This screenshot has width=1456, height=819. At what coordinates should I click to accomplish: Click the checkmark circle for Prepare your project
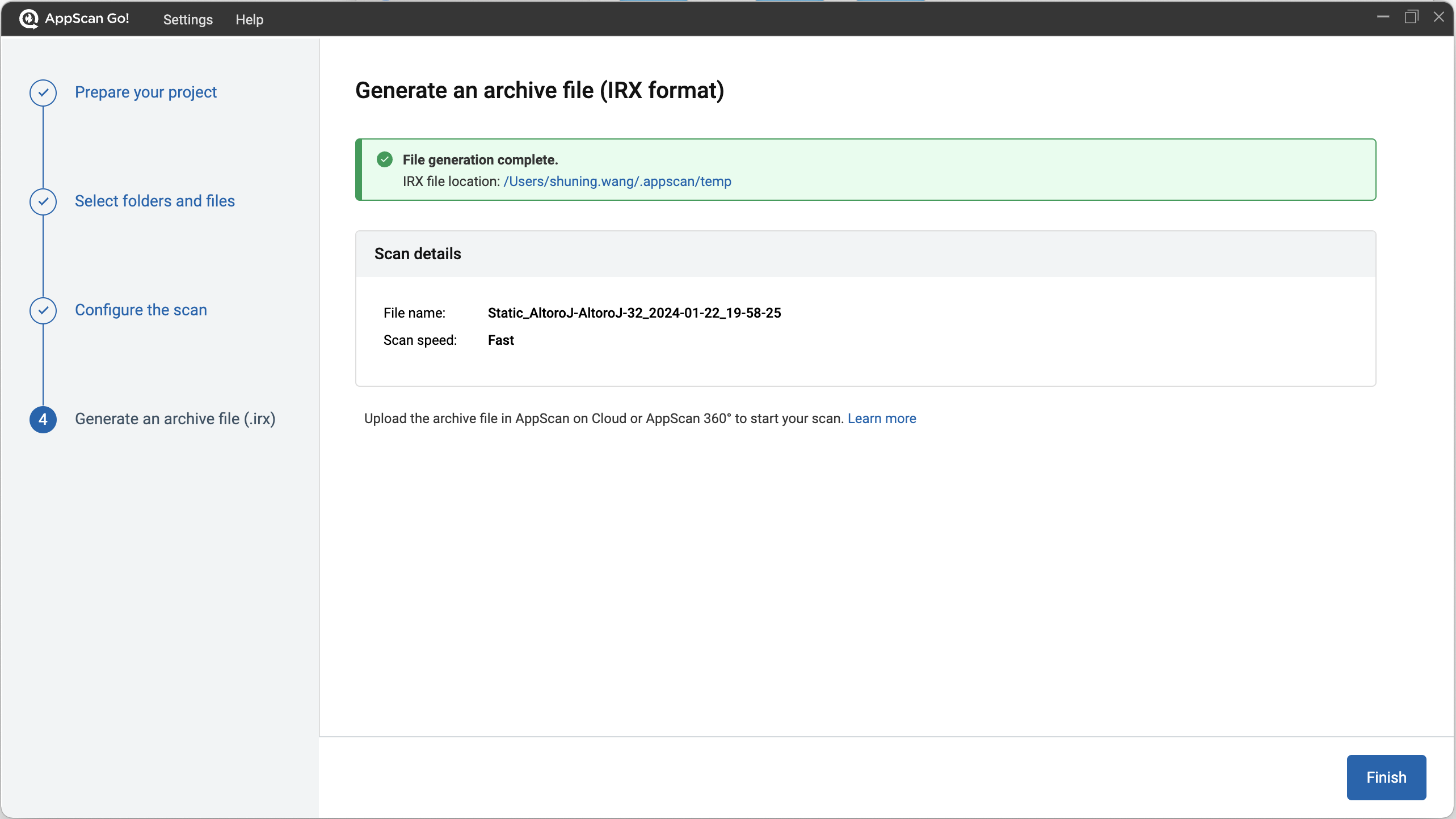(x=43, y=92)
